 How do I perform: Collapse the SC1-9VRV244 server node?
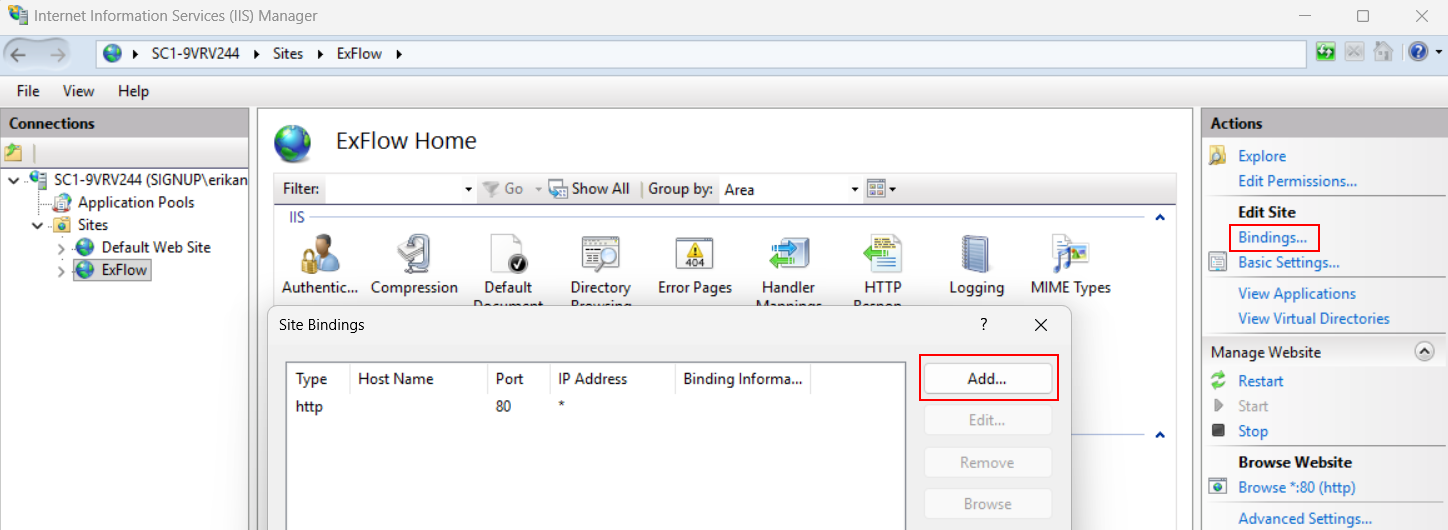pyautogui.click(x=14, y=180)
